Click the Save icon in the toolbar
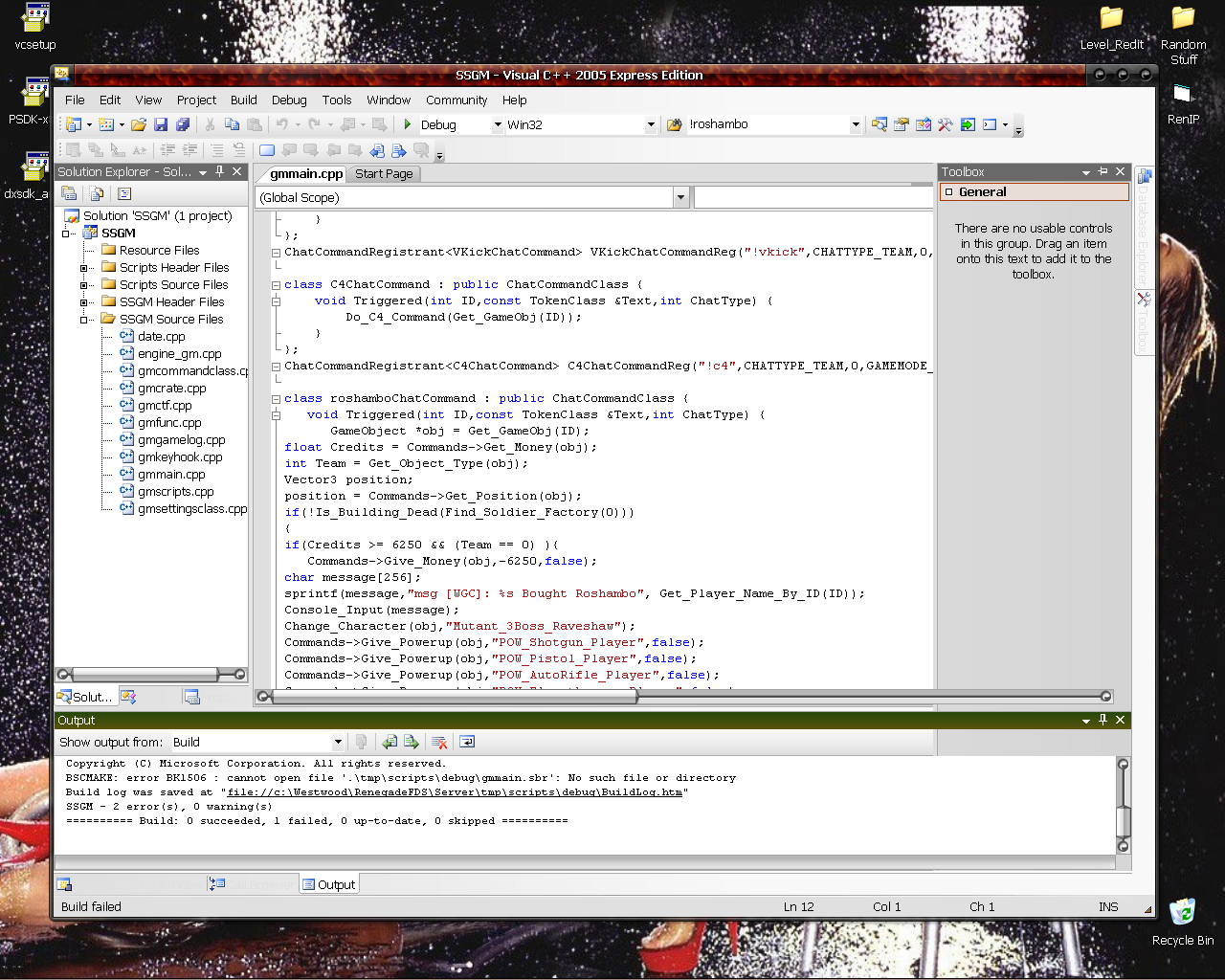This screenshot has width=1225, height=980. point(161,124)
